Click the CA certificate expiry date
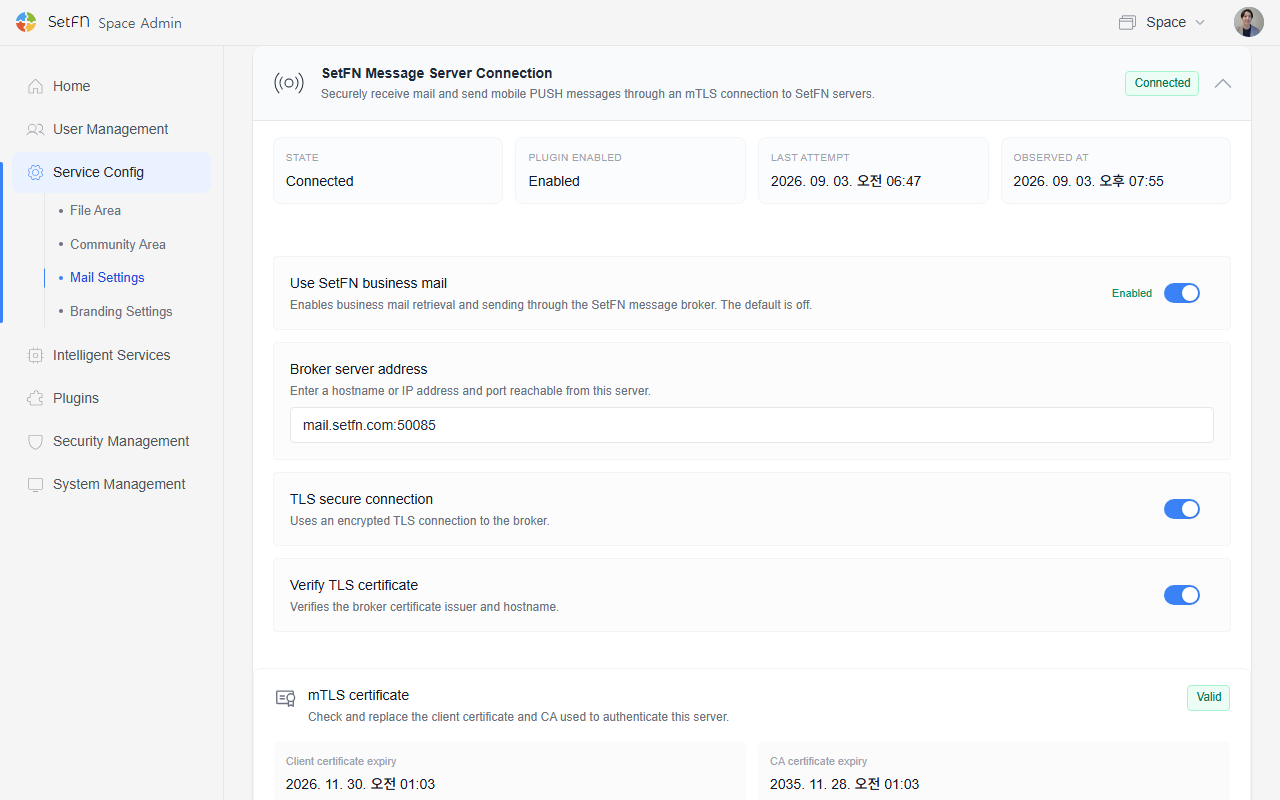Viewport: 1280px width, 800px height. pos(844,784)
